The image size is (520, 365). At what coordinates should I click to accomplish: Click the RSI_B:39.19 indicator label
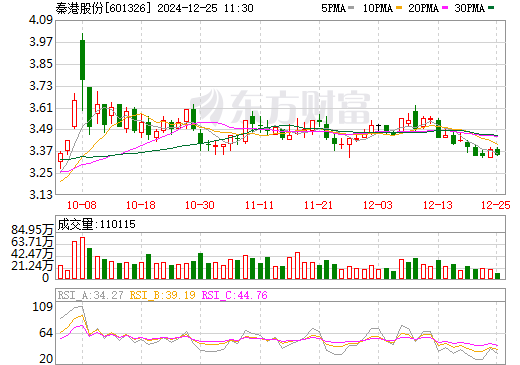tap(162, 295)
